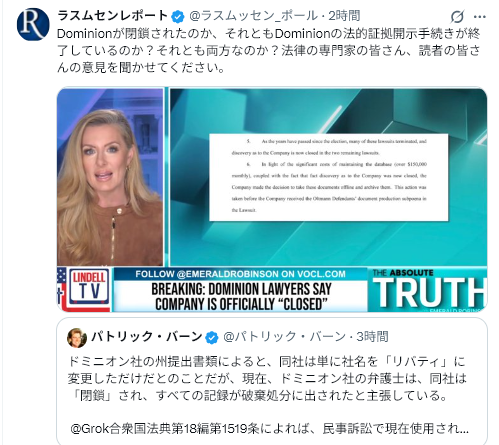499x445 pixels.
Task: Click Patrick Byrne's small profile avatar
Action: coord(77,337)
